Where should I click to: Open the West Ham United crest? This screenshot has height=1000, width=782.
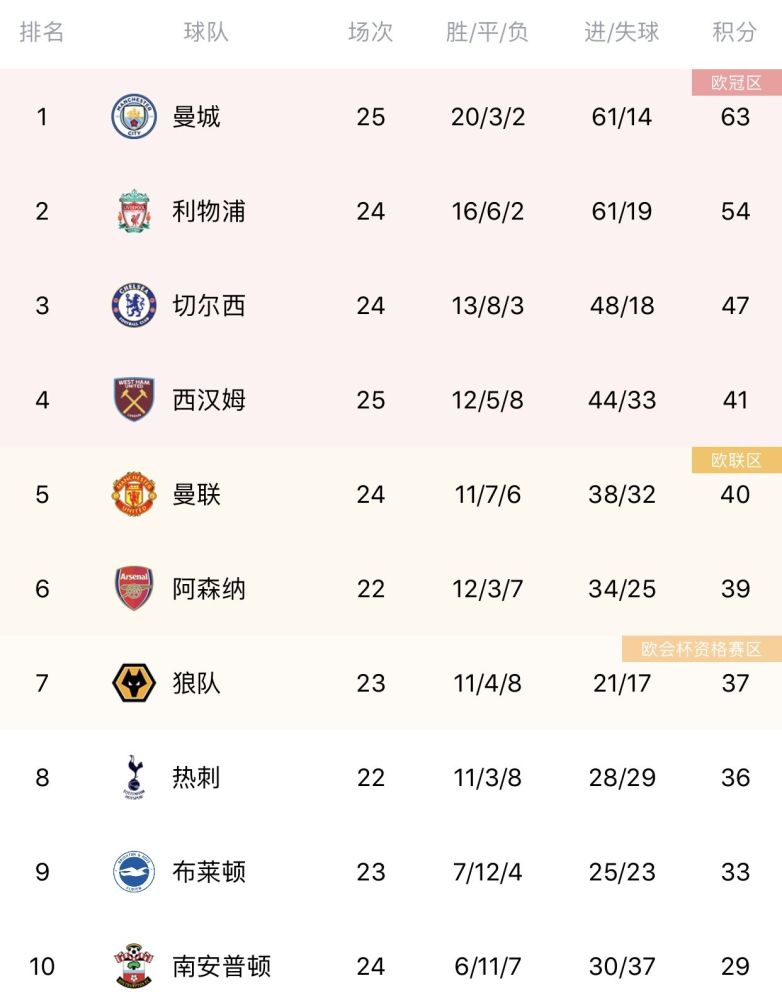134,400
